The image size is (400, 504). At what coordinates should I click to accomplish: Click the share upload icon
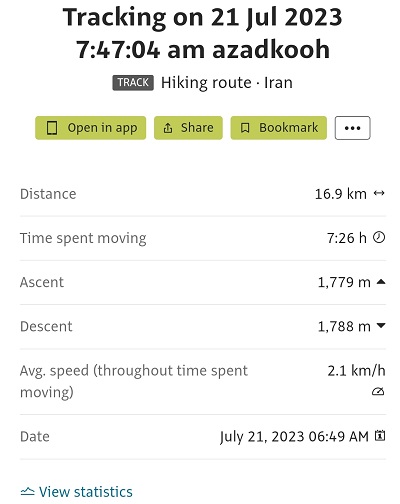[168, 128]
